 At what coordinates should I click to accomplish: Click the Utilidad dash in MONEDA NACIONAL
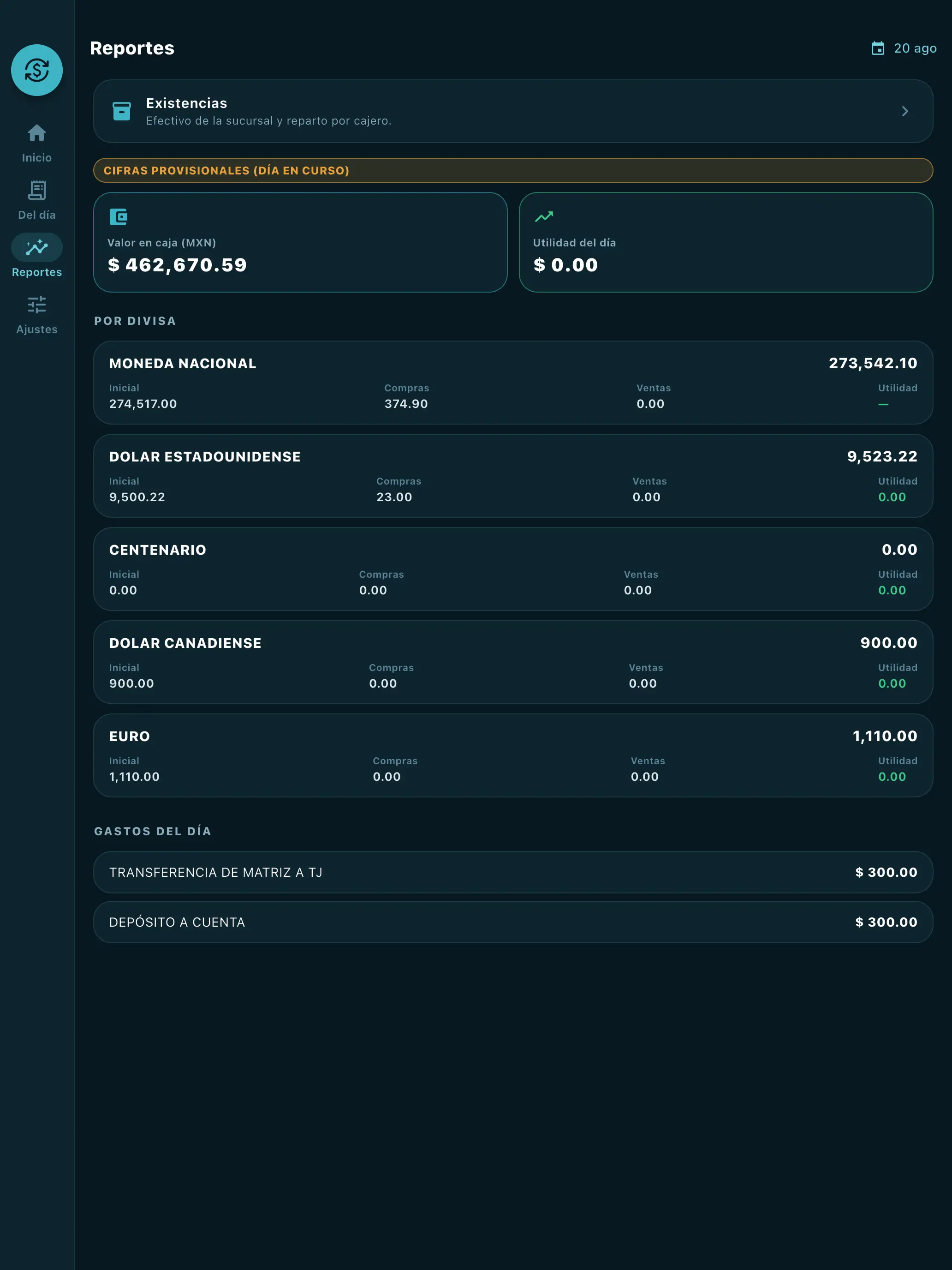click(883, 404)
